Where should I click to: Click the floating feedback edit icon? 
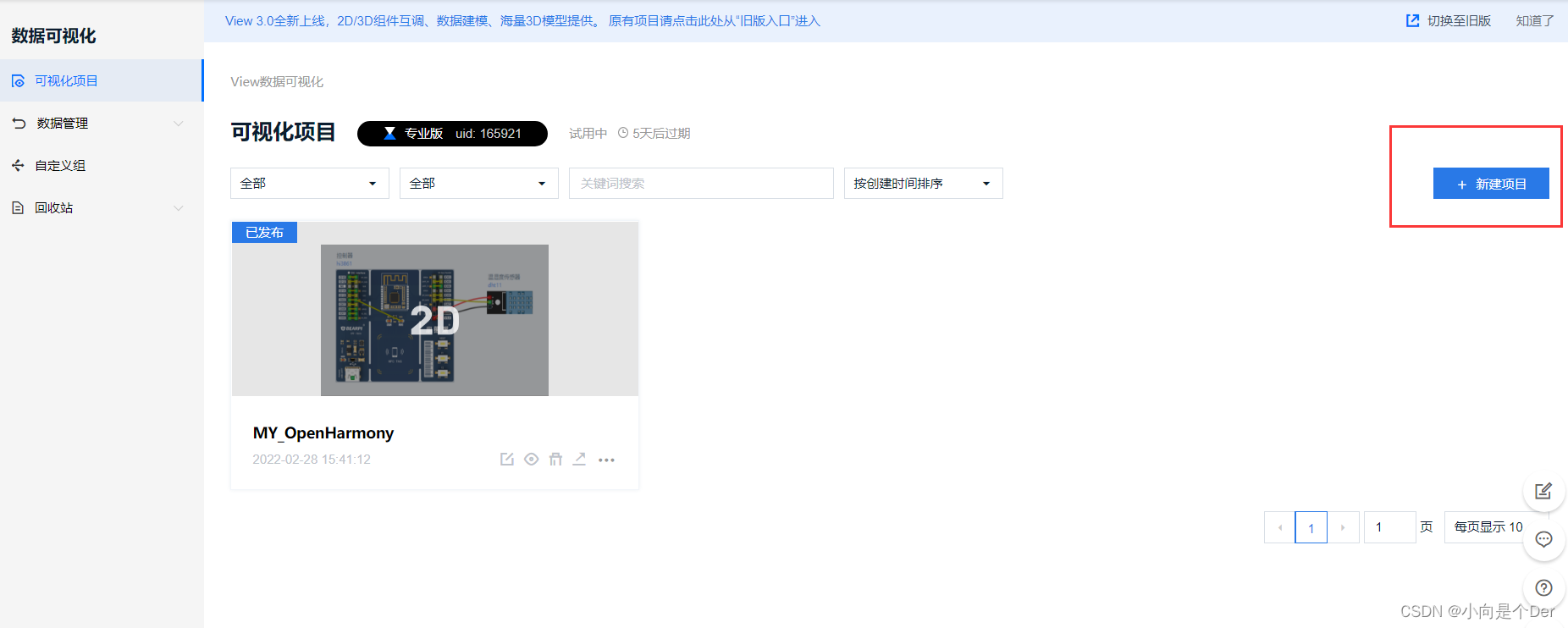point(1543,491)
